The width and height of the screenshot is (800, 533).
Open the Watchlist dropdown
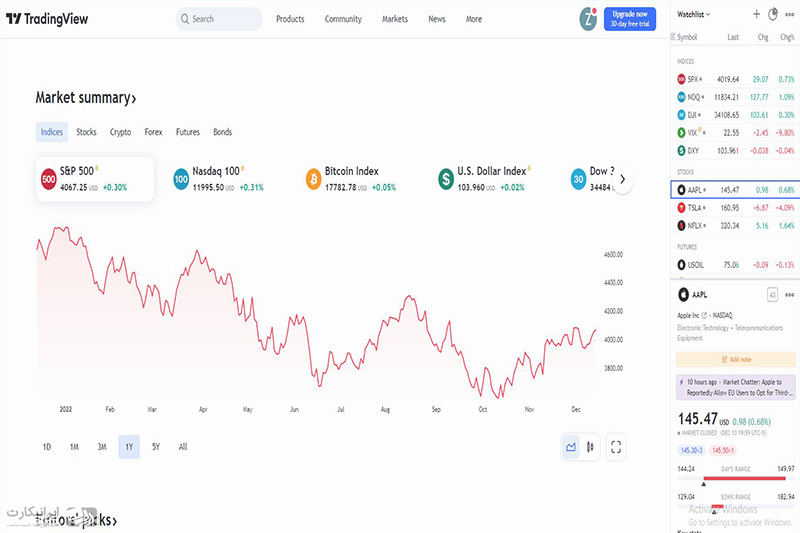click(x=693, y=14)
